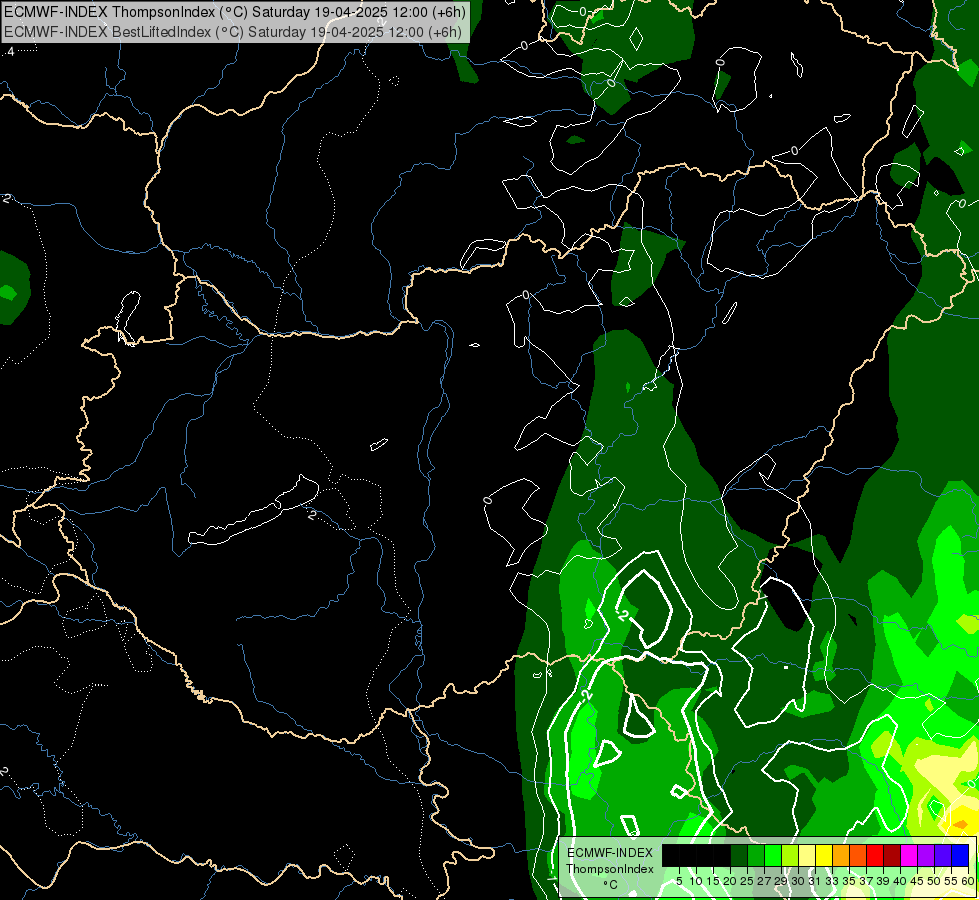Click the legend tick value 60

click(x=968, y=881)
